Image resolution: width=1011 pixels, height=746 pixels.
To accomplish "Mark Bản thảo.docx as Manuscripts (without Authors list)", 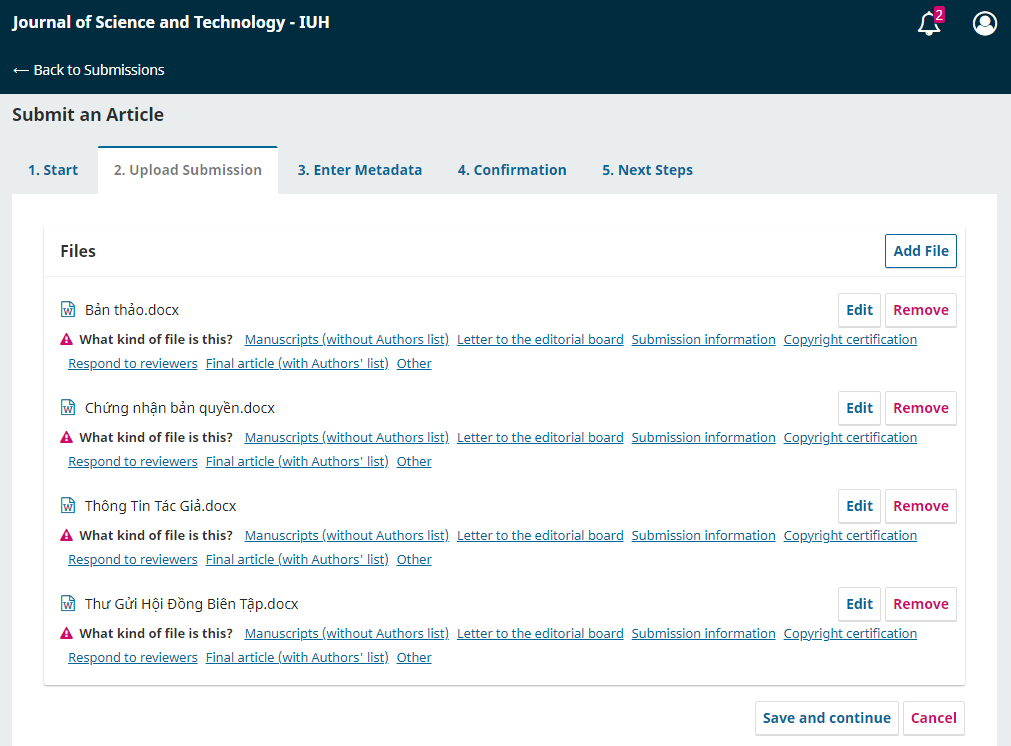I will point(347,339).
